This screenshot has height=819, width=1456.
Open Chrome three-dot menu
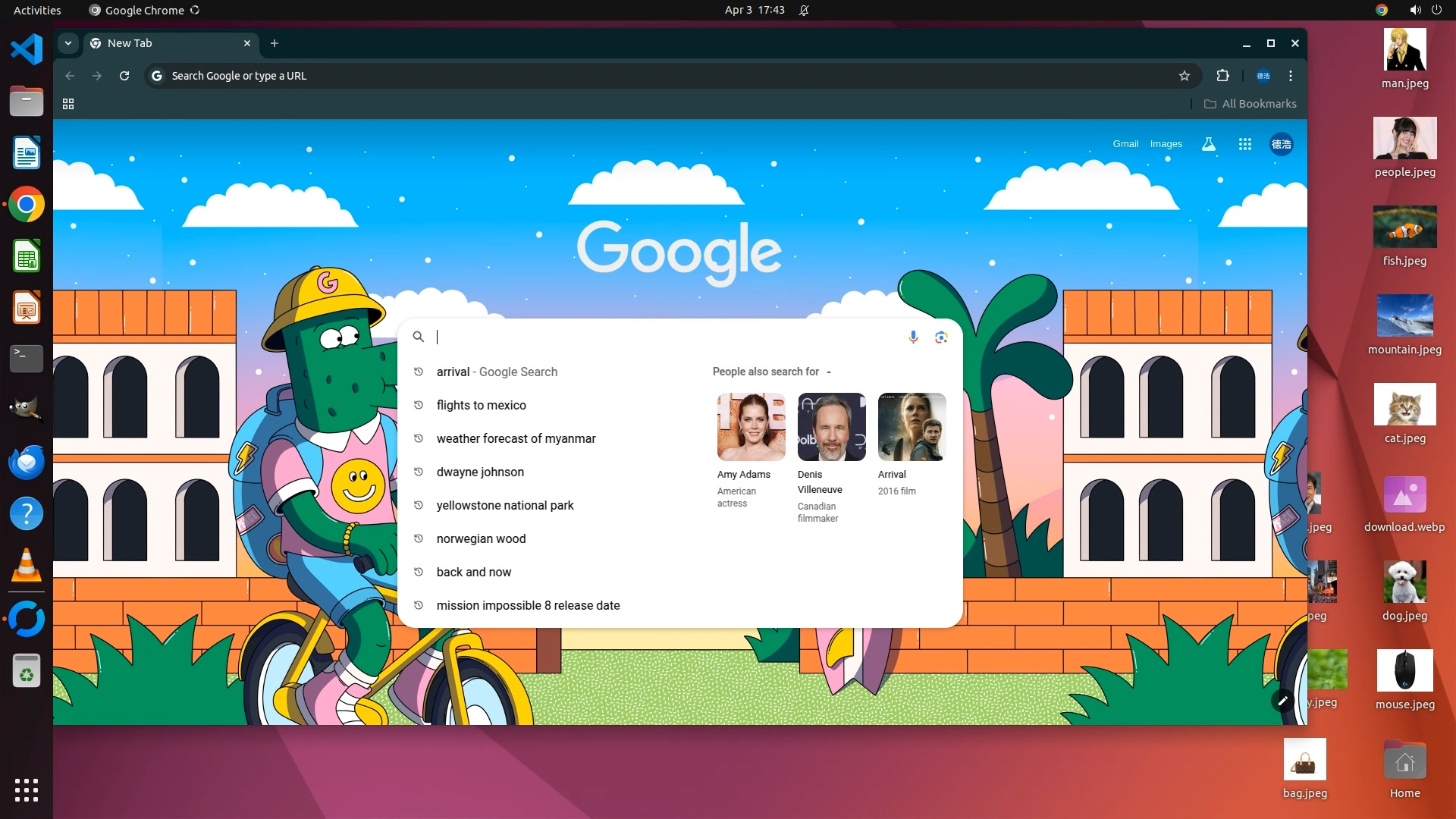[x=1291, y=76]
